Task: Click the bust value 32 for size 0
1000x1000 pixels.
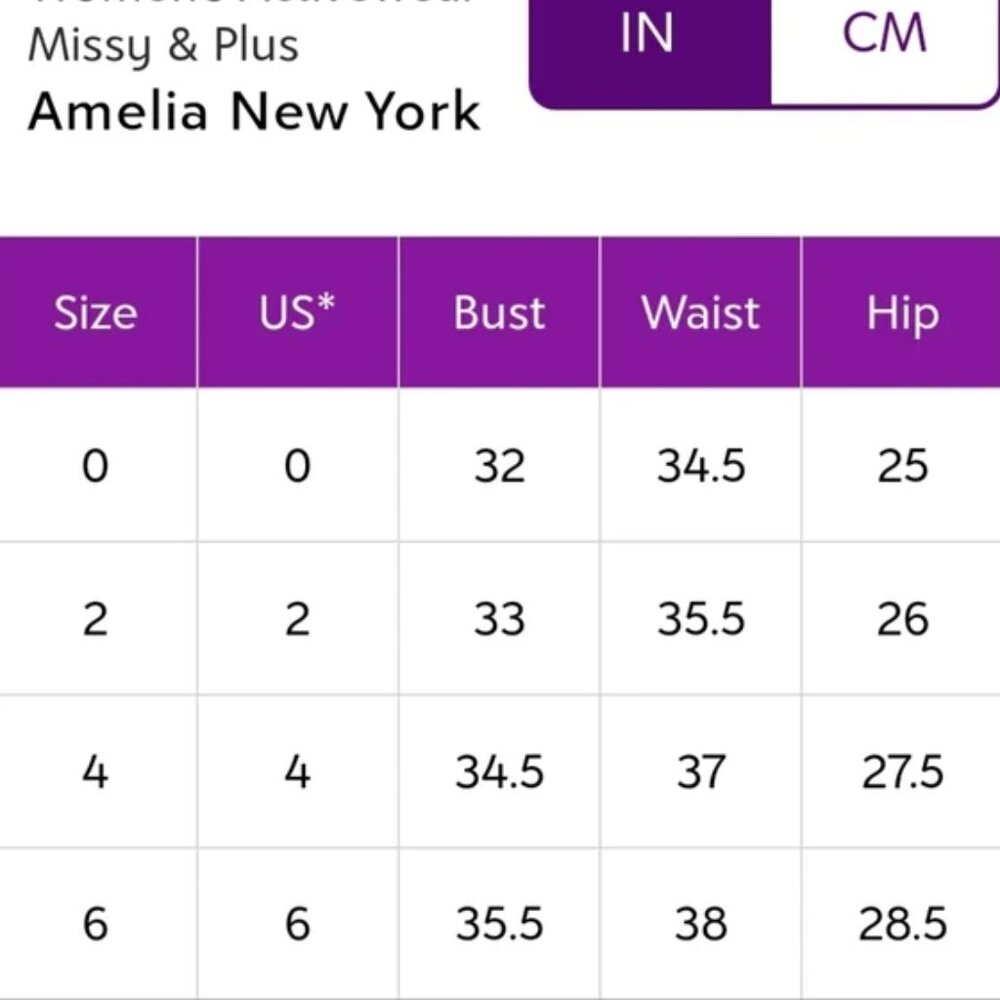Action: (x=499, y=465)
